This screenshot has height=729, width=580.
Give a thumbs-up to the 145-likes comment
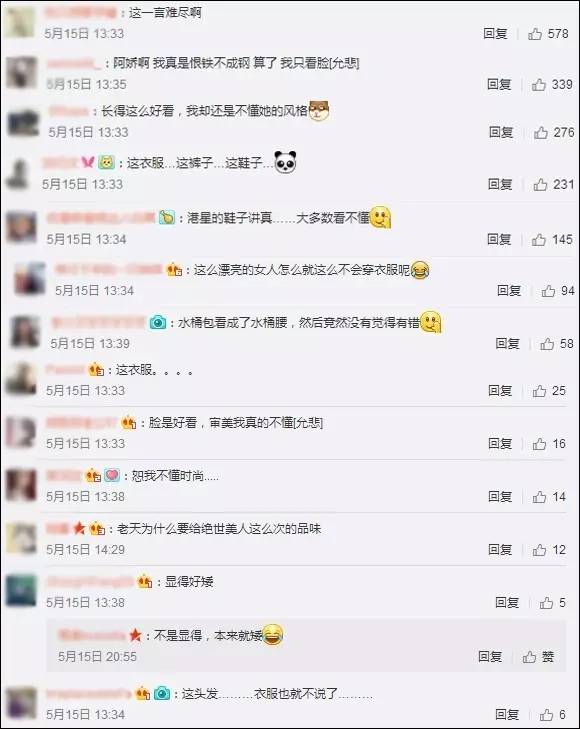[552, 239]
